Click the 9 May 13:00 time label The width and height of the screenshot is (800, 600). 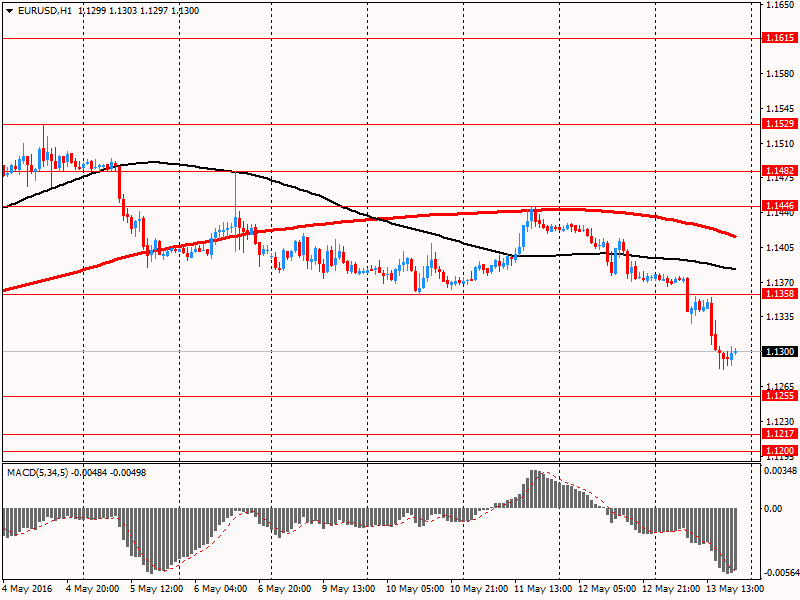pyautogui.click(x=348, y=589)
